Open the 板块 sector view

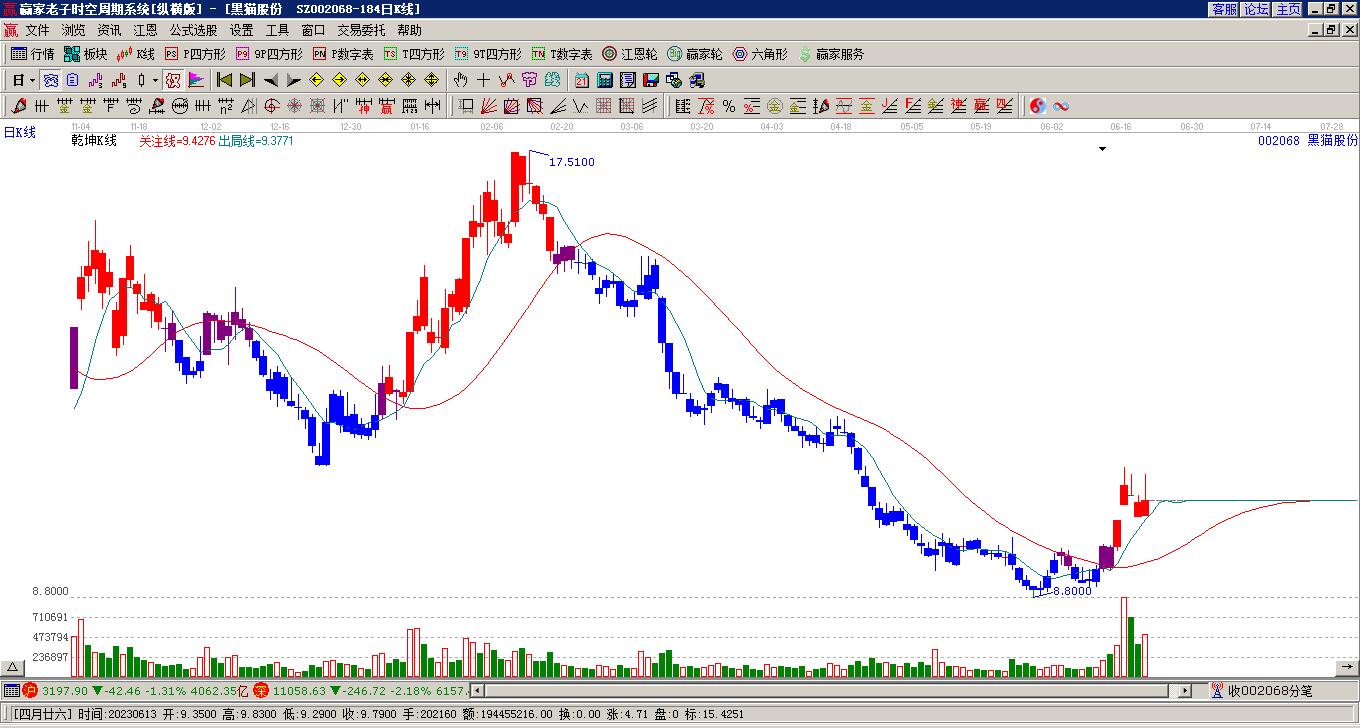click(x=86, y=54)
